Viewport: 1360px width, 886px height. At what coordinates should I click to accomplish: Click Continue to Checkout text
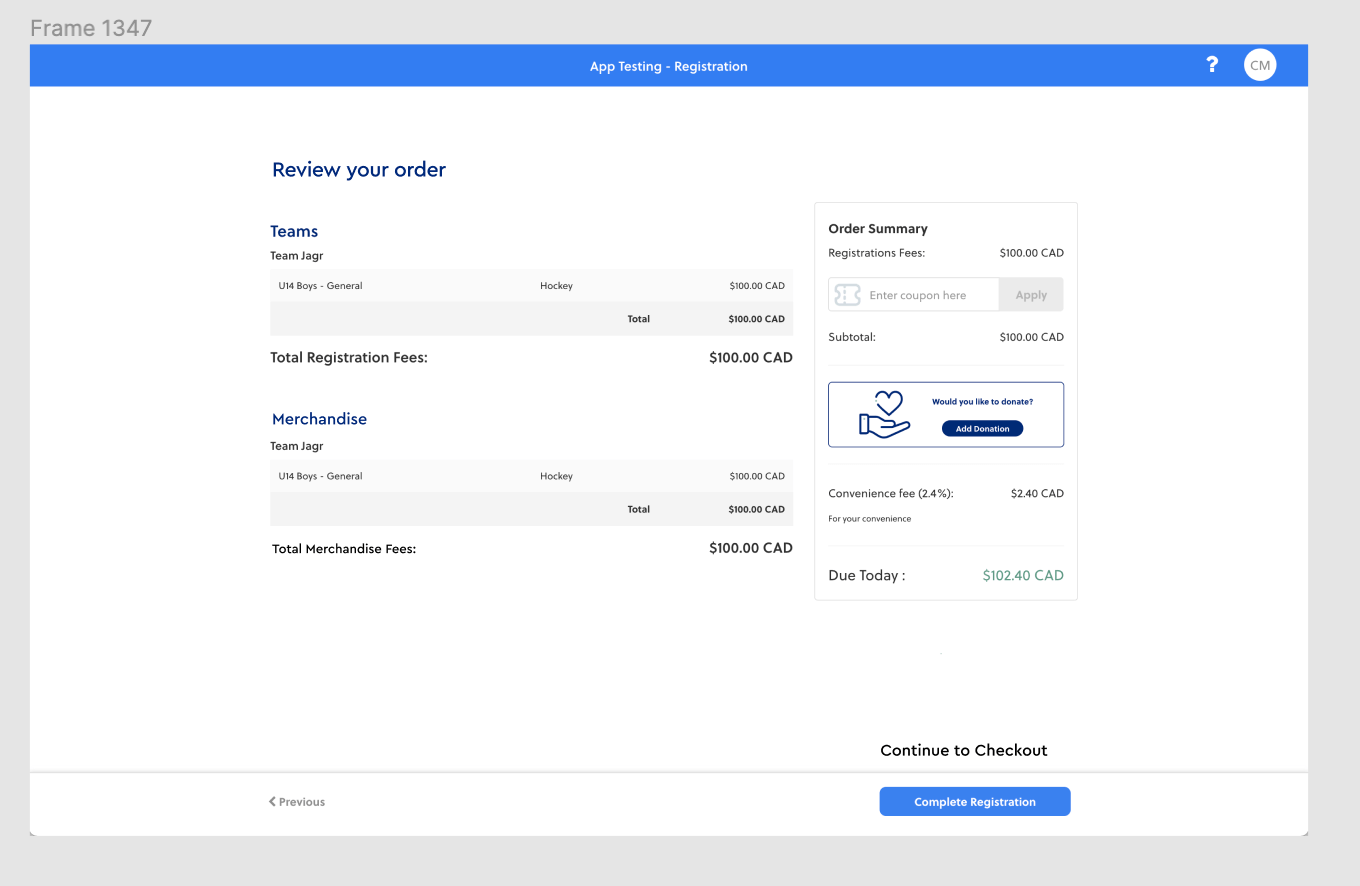964,750
